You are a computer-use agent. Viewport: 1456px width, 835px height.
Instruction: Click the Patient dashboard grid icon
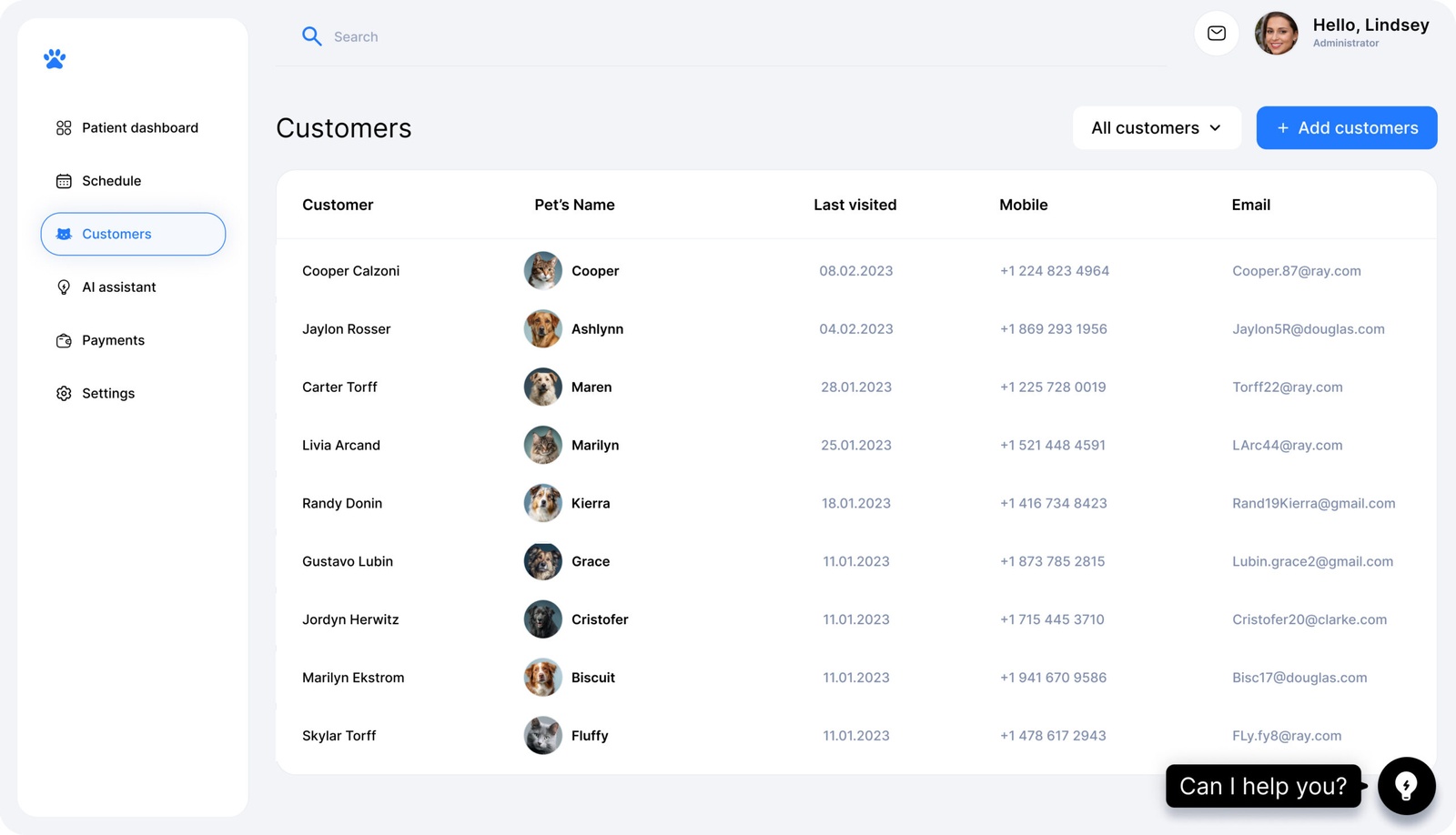[64, 128]
